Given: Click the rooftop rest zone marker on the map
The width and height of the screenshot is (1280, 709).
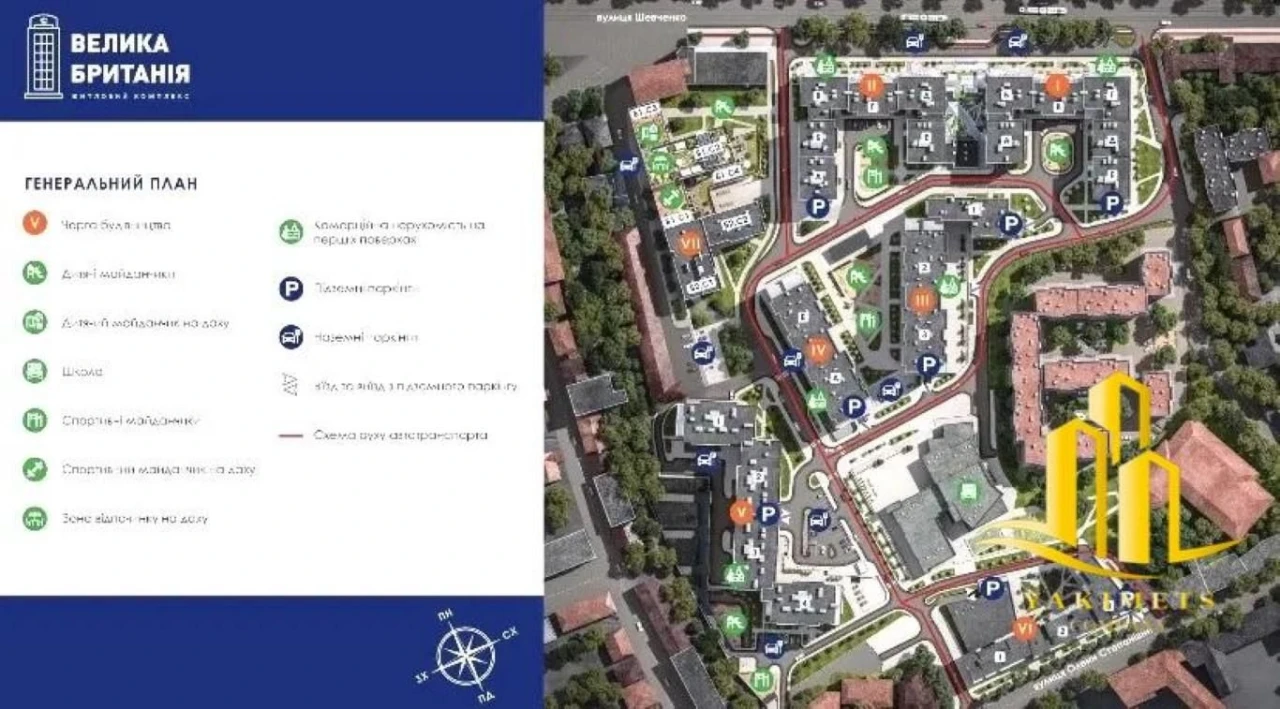Looking at the screenshot, I should (660, 162).
